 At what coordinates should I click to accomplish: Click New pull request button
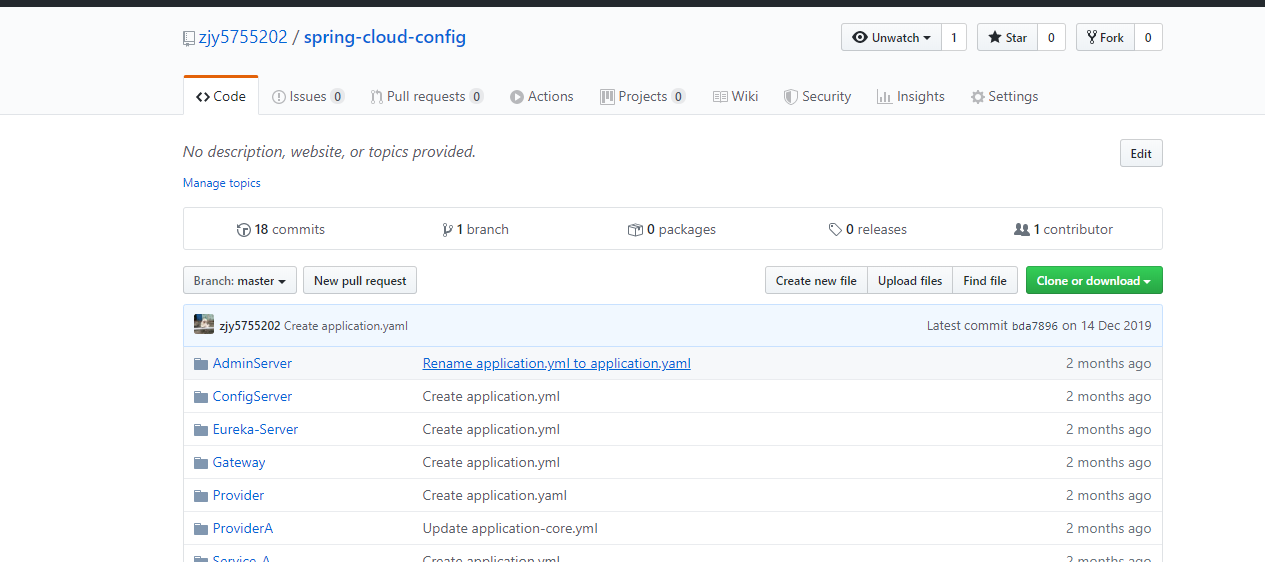tap(360, 281)
